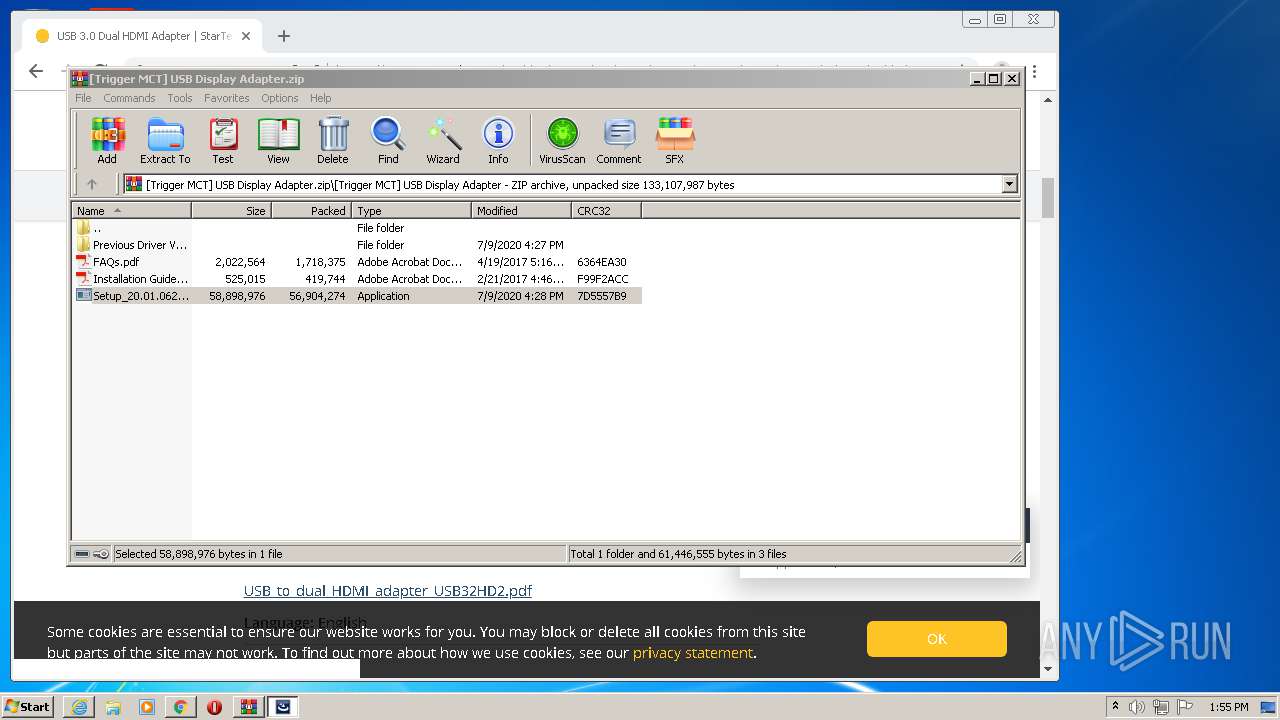Click the browser Back arrow
Screen dimensions: 1280x720
[36, 71]
